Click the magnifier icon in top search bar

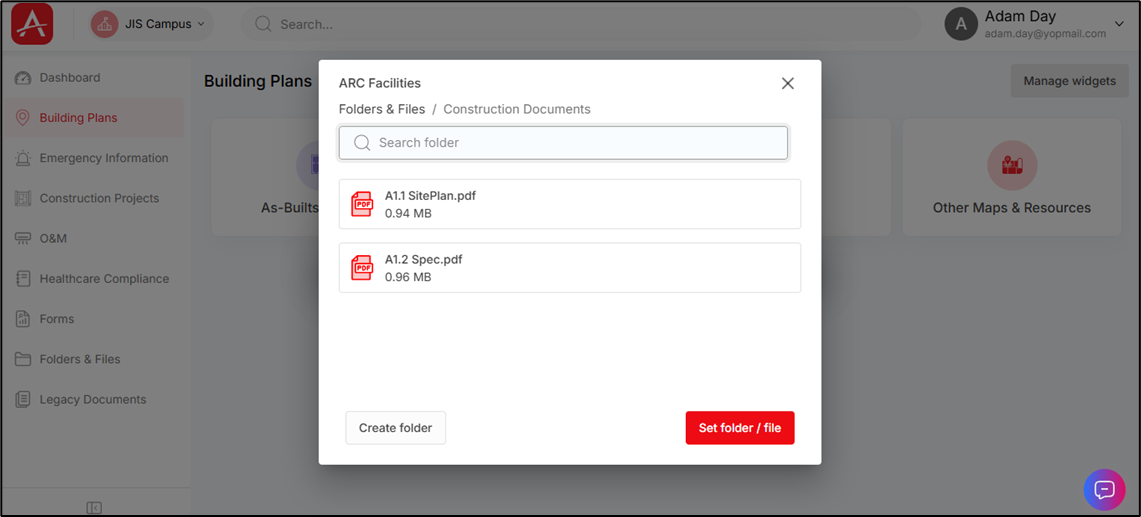[x=263, y=24]
